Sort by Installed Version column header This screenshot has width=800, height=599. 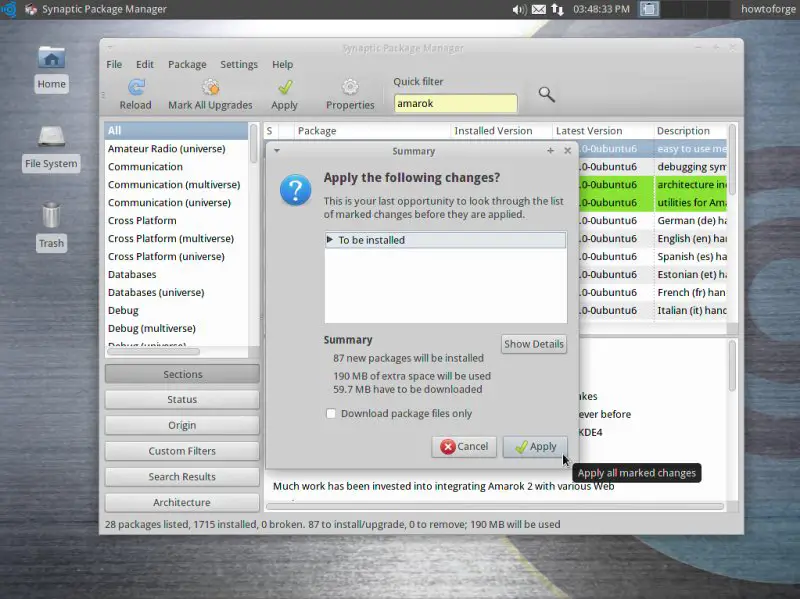[502, 131]
